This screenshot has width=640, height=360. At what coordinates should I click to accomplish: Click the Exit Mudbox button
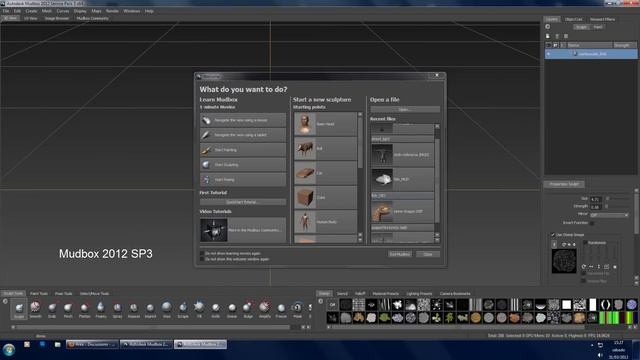click(400, 254)
